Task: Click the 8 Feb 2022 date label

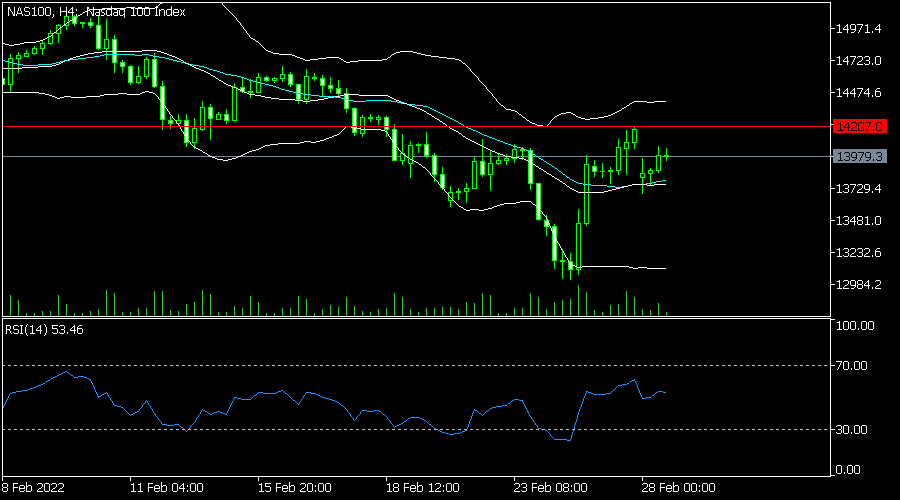Action: coord(33,488)
